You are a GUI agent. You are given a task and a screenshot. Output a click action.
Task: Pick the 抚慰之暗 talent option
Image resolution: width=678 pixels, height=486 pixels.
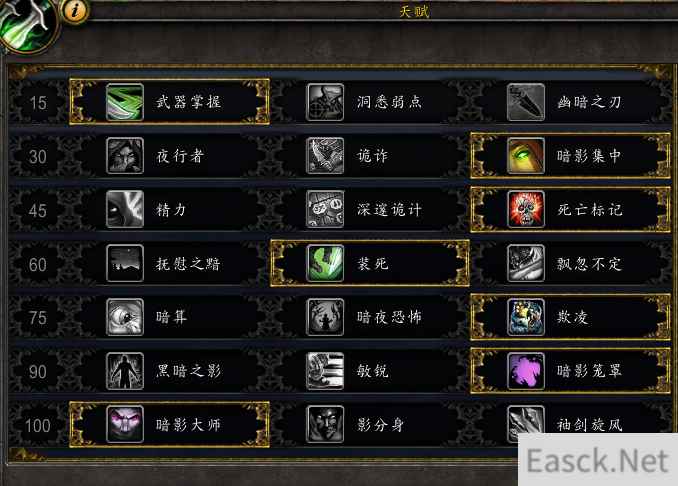(170, 263)
